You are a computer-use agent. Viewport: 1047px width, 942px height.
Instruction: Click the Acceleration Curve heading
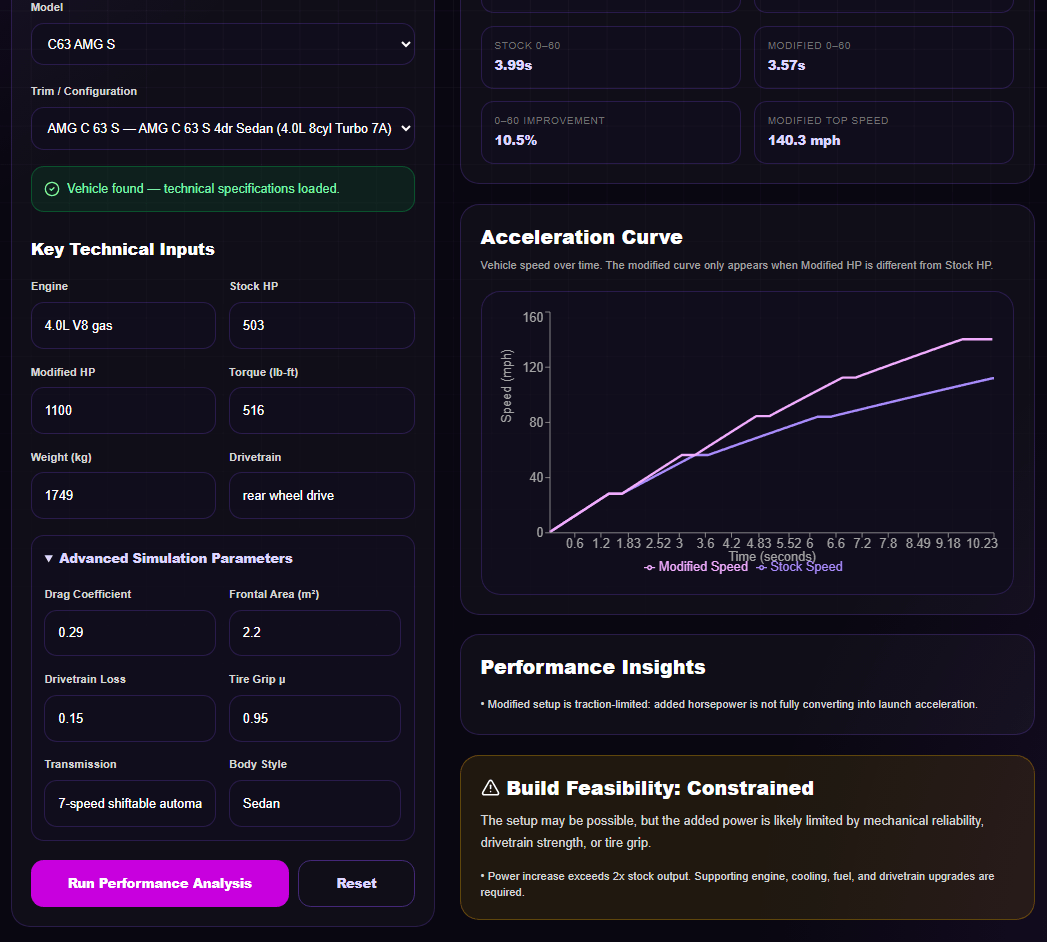pos(581,237)
